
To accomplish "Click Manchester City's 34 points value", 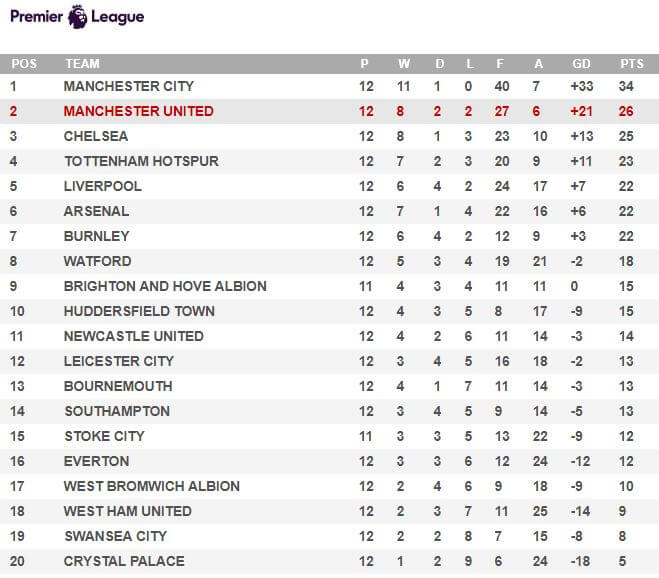I will tap(626, 86).
